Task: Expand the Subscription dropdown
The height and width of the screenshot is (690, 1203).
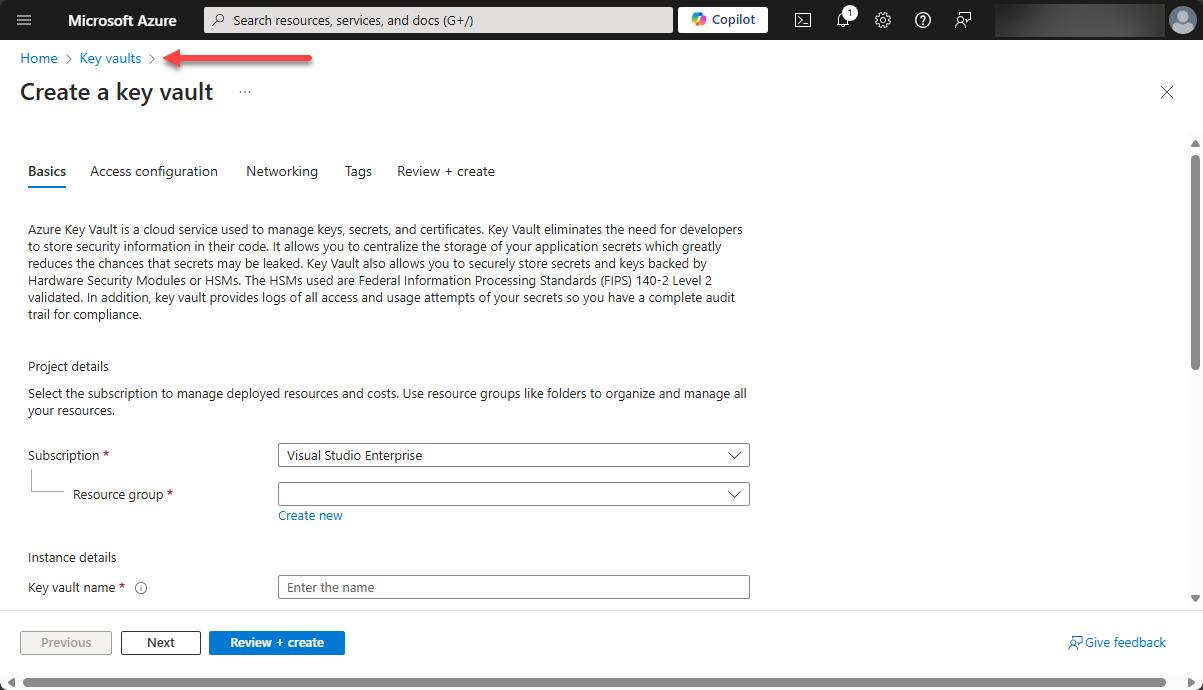Action: tap(514, 456)
